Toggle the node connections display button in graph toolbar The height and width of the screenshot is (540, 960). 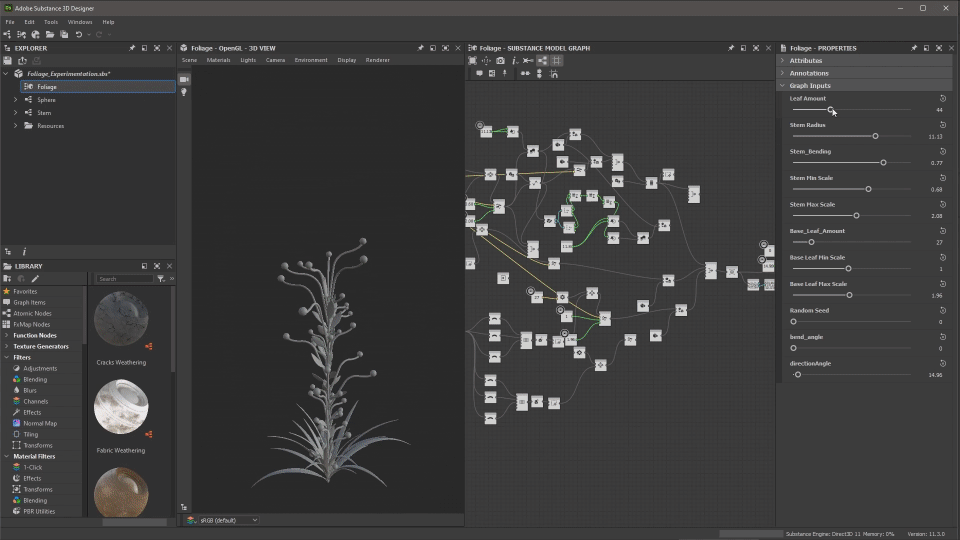pos(542,61)
